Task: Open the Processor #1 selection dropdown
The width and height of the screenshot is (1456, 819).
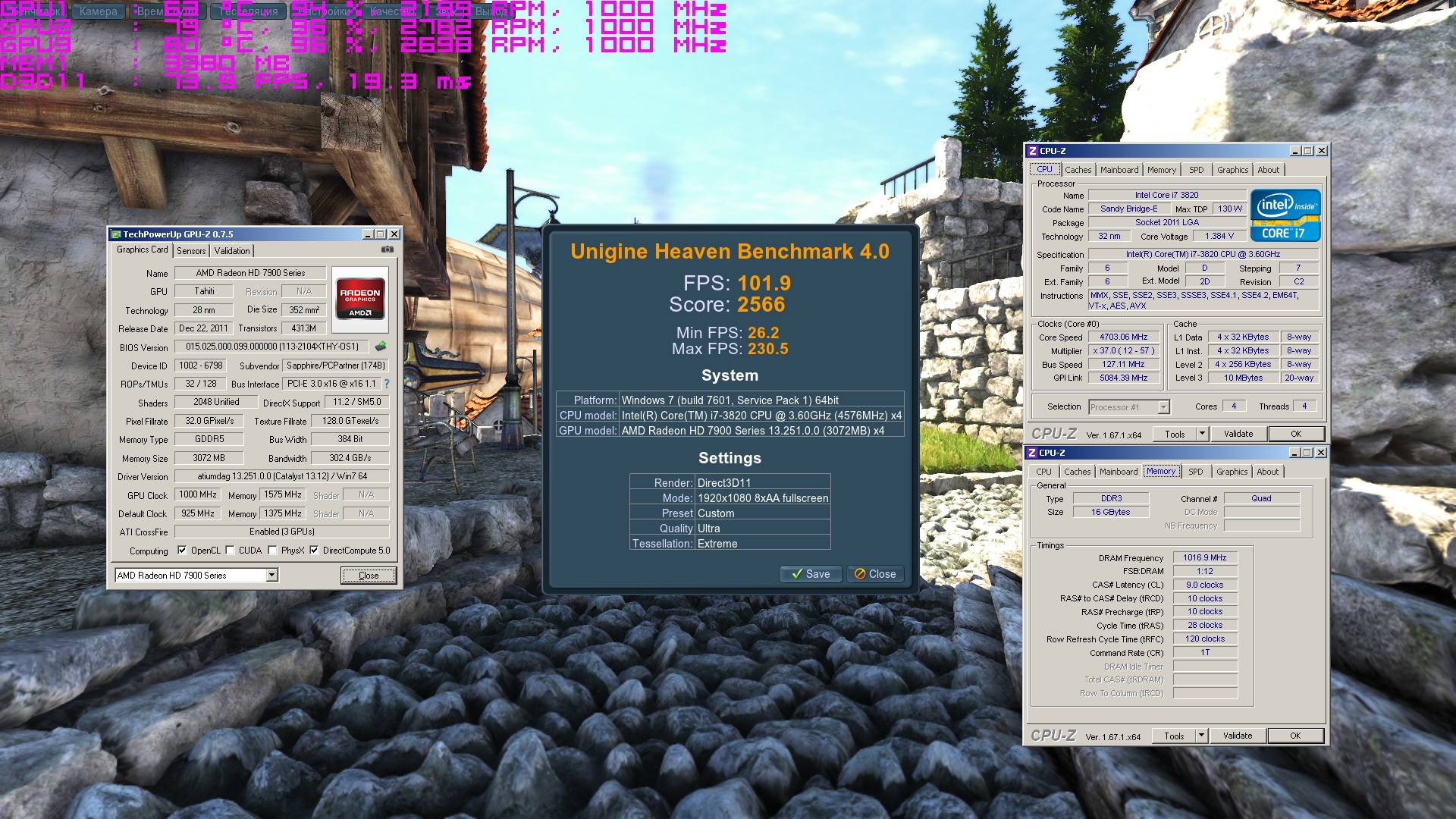Action: coord(1163,407)
